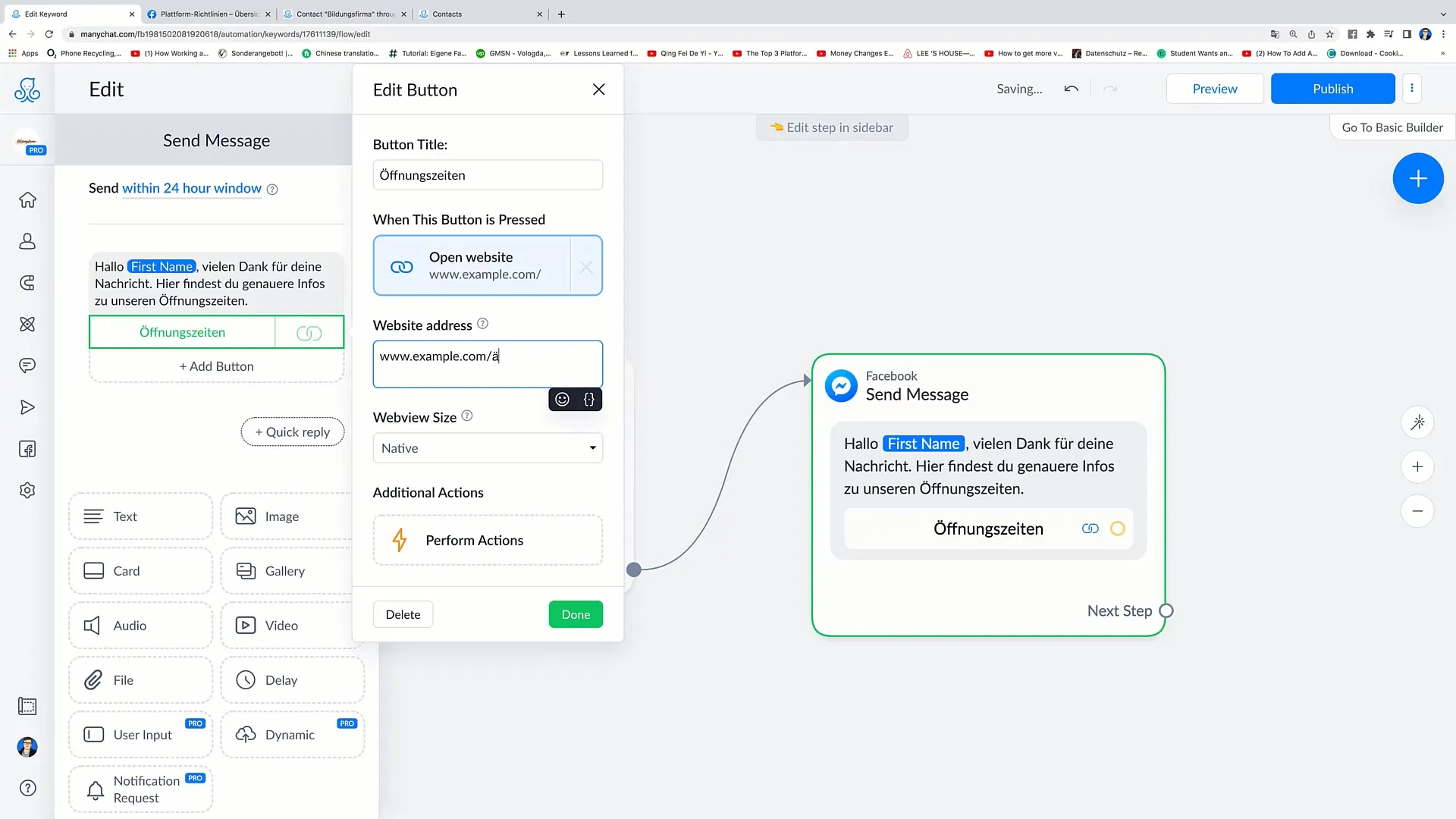The width and height of the screenshot is (1456, 819).
Task: Expand the Webview Size dropdown
Action: (488, 448)
